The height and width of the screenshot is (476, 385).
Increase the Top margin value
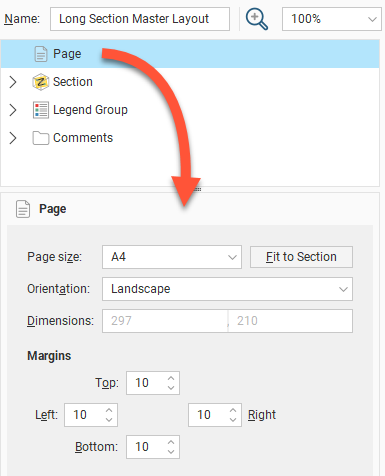click(x=171, y=379)
